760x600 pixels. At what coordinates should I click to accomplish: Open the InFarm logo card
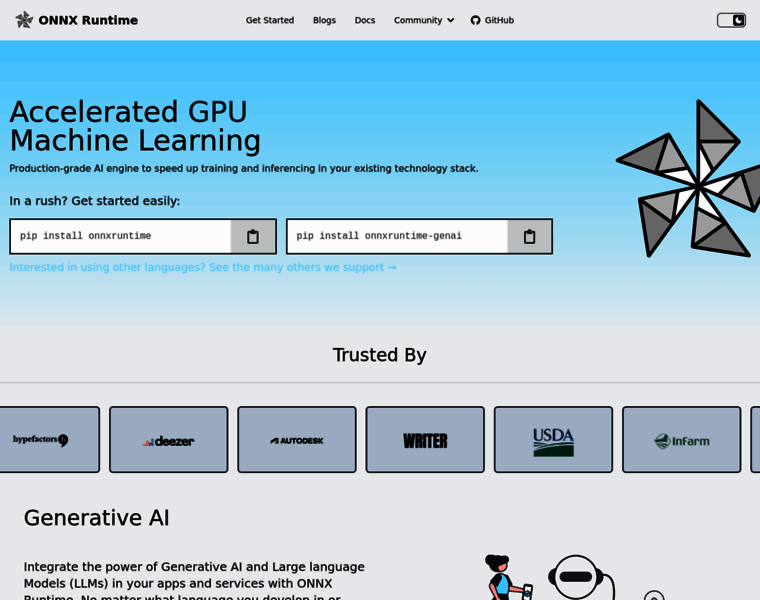click(681, 440)
